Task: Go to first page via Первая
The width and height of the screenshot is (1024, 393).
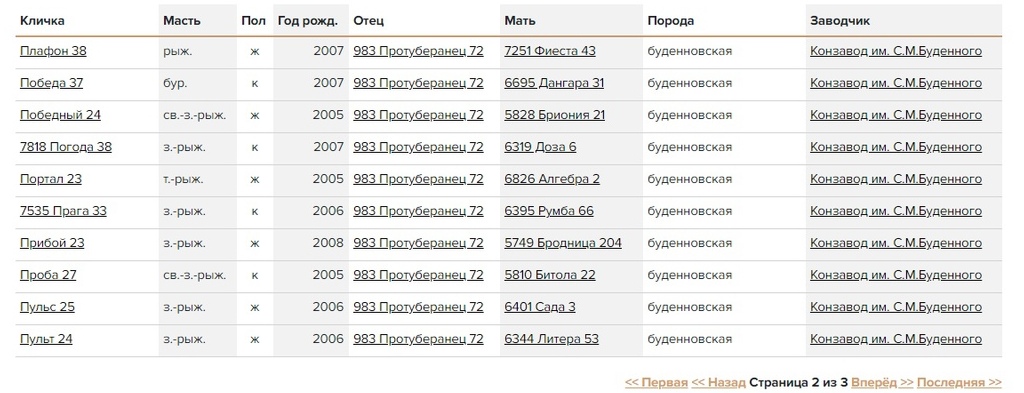Action: [656, 383]
